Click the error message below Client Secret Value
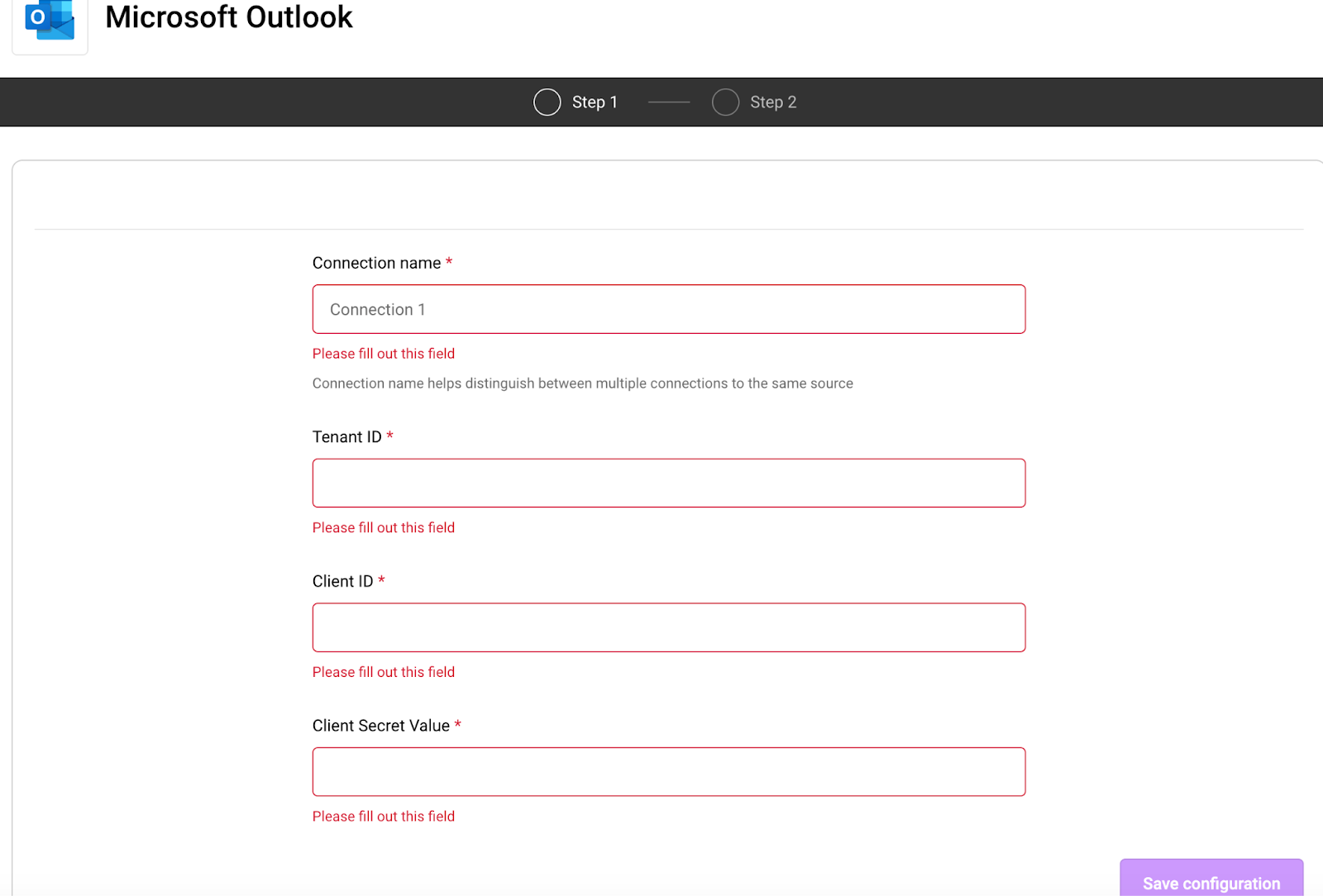 pyautogui.click(x=384, y=817)
